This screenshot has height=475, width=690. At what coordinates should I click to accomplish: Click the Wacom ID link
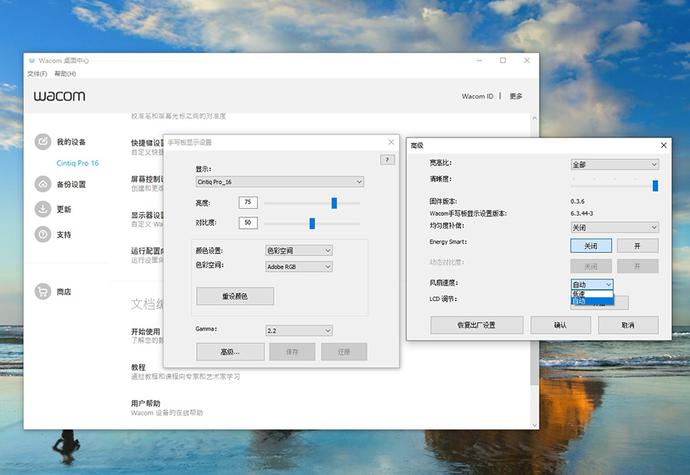coord(477,96)
